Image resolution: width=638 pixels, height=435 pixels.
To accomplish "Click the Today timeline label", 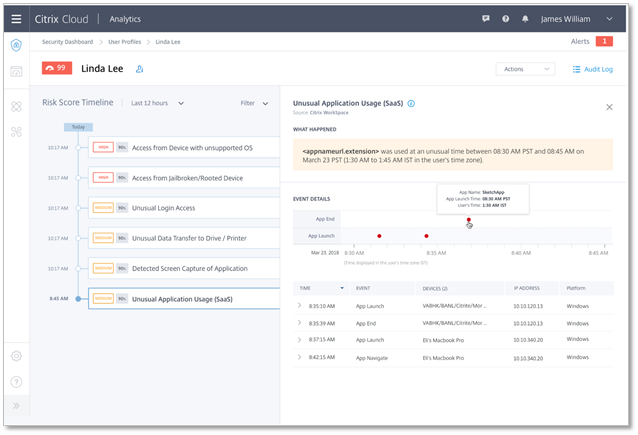I will pyautogui.click(x=78, y=127).
